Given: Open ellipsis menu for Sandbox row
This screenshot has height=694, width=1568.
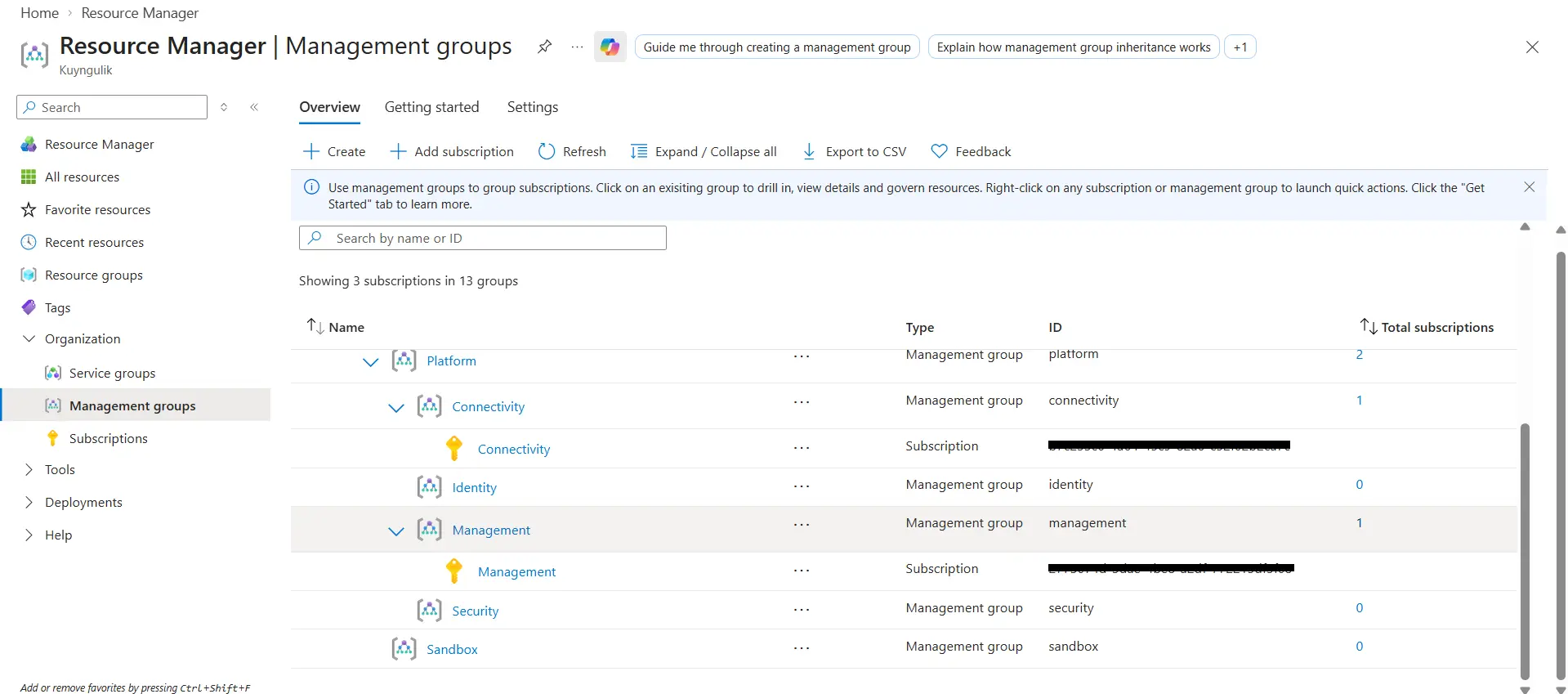Looking at the screenshot, I should [801, 647].
